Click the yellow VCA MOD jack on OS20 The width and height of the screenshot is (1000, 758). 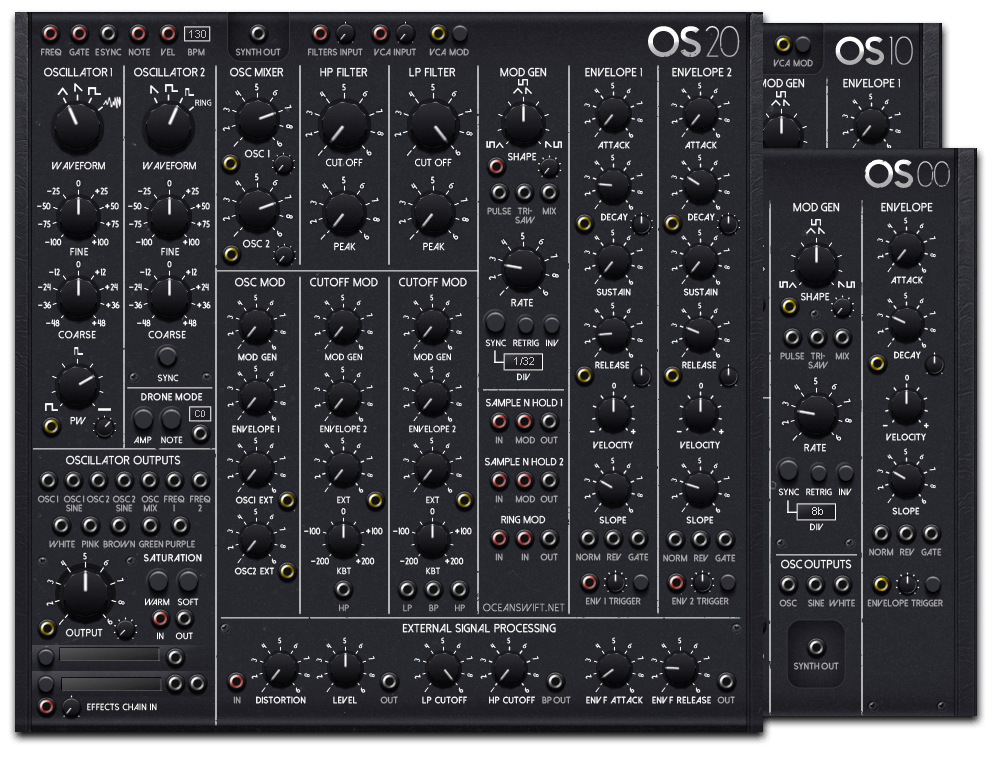[438, 33]
